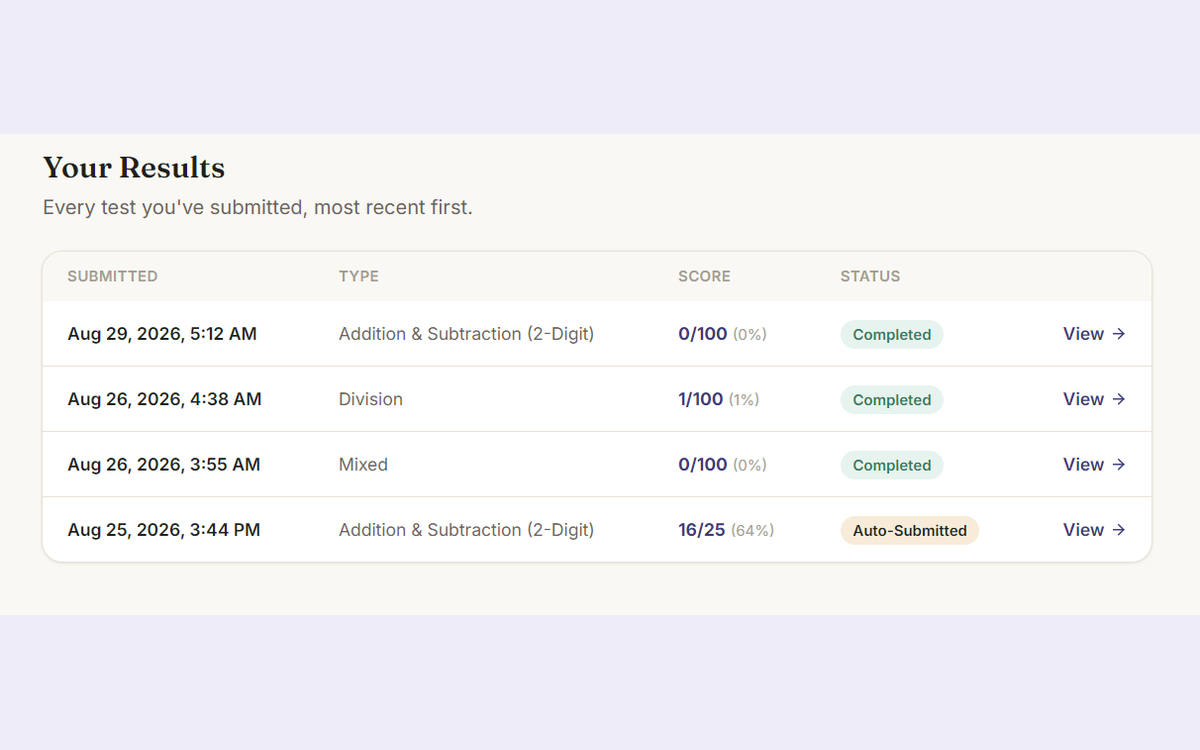
Task: Select date 'Aug 29, 2026, 5:12 AM'
Action: 162,334
